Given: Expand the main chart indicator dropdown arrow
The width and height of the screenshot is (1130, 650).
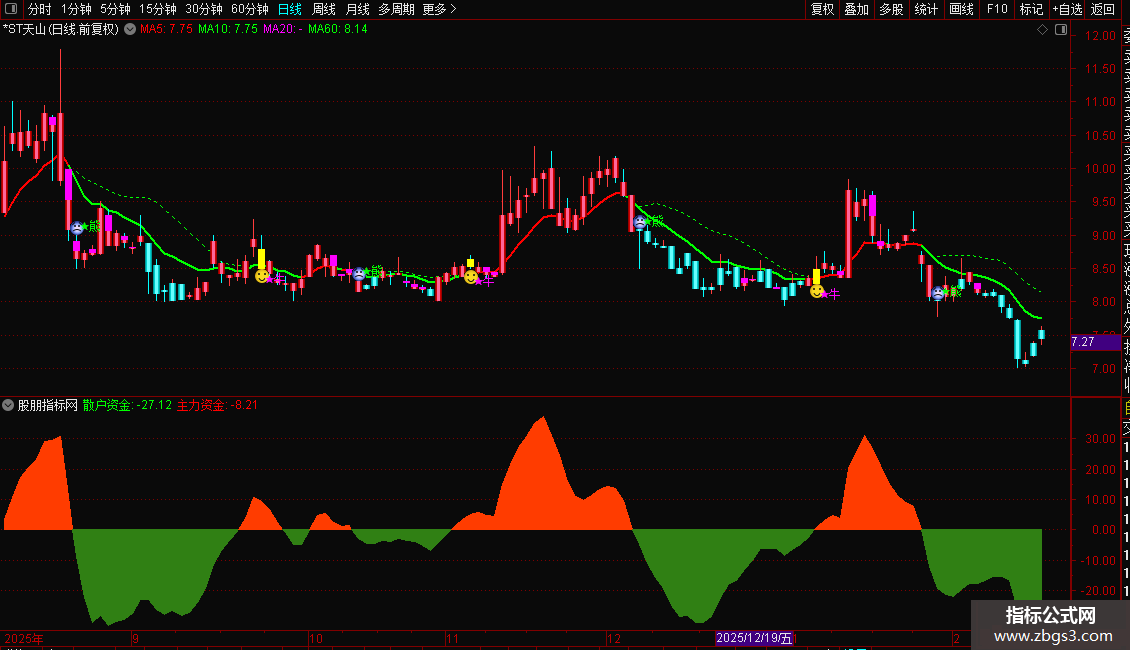Looking at the screenshot, I should [x=130, y=30].
